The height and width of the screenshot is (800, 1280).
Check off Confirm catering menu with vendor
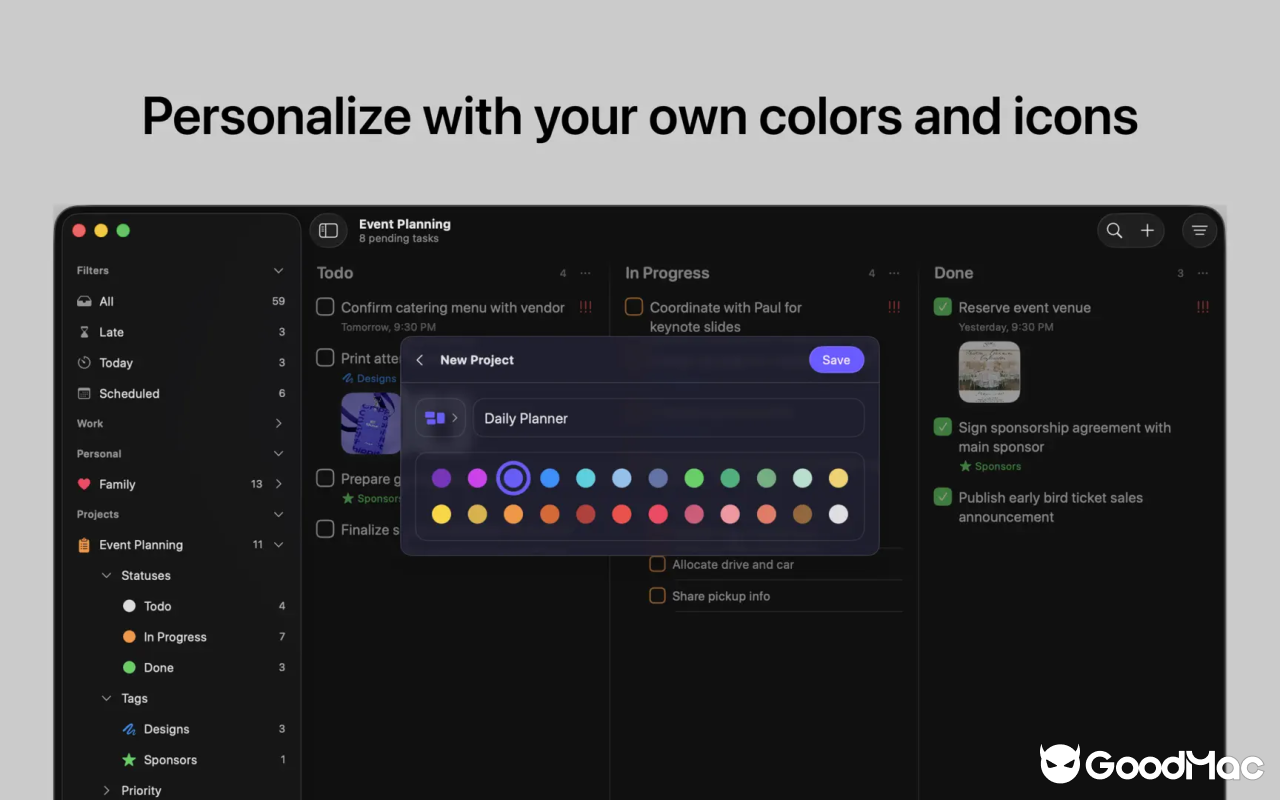click(325, 307)
